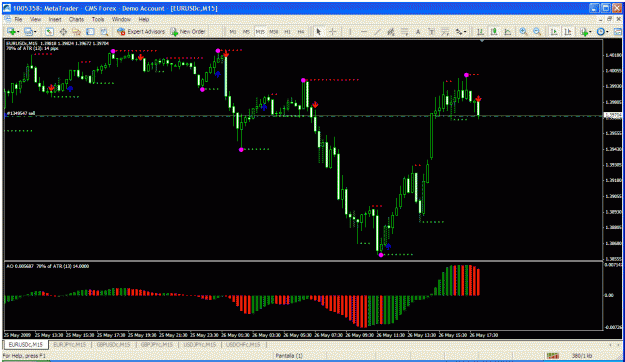Switch chart to M30 timeframe
625x362 pixels.
pyautogui.click(x=273, y=31)
